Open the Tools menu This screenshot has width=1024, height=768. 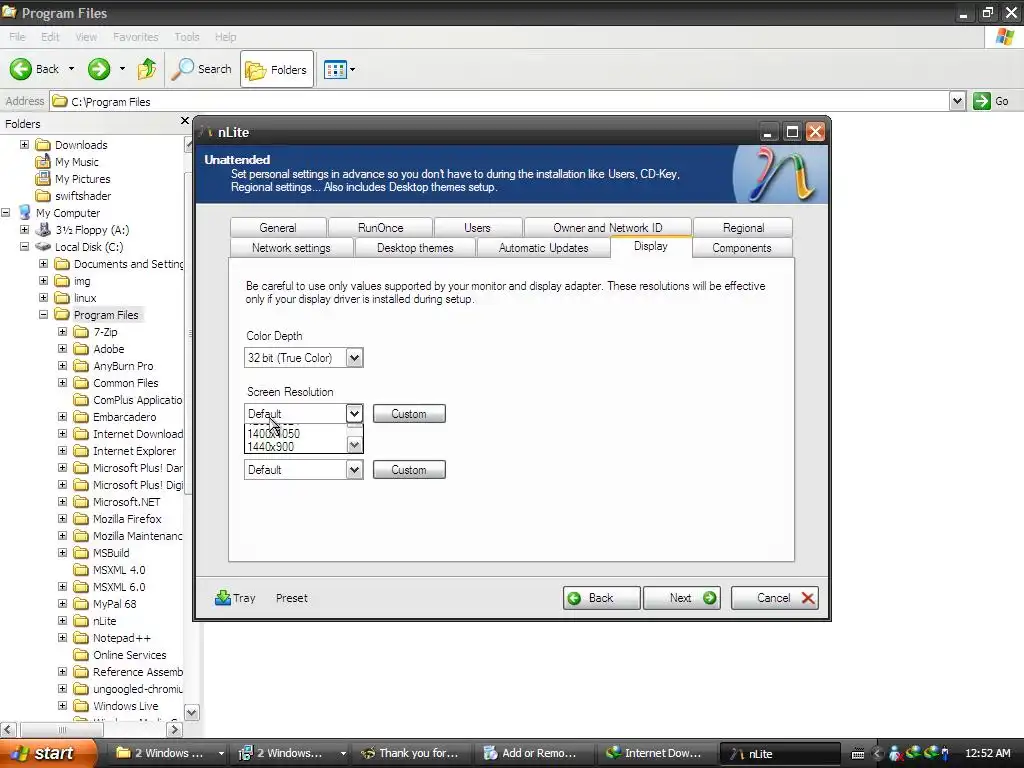coord(187,37)
